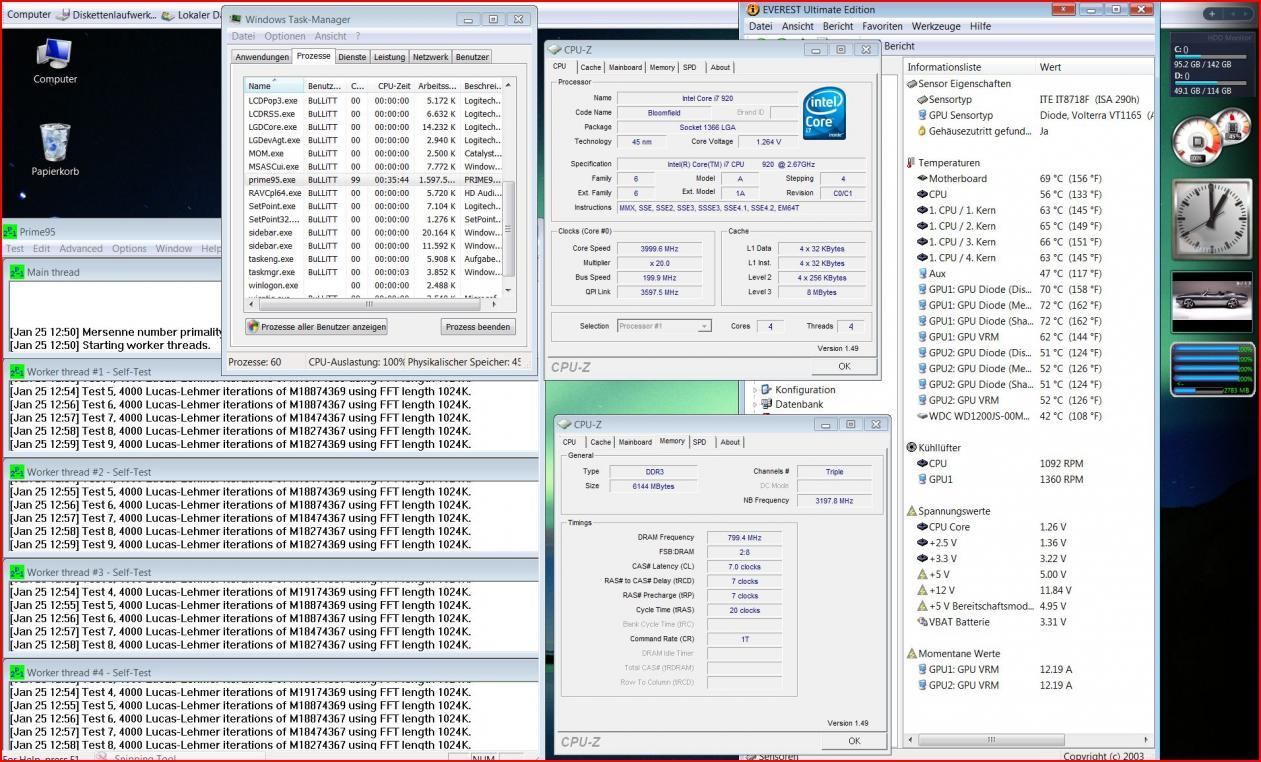Viewport: 1261px width, 762px height.
Task: Select the CPU Core 1.26 V voltage row
Action: click(x=1029, y=527)
